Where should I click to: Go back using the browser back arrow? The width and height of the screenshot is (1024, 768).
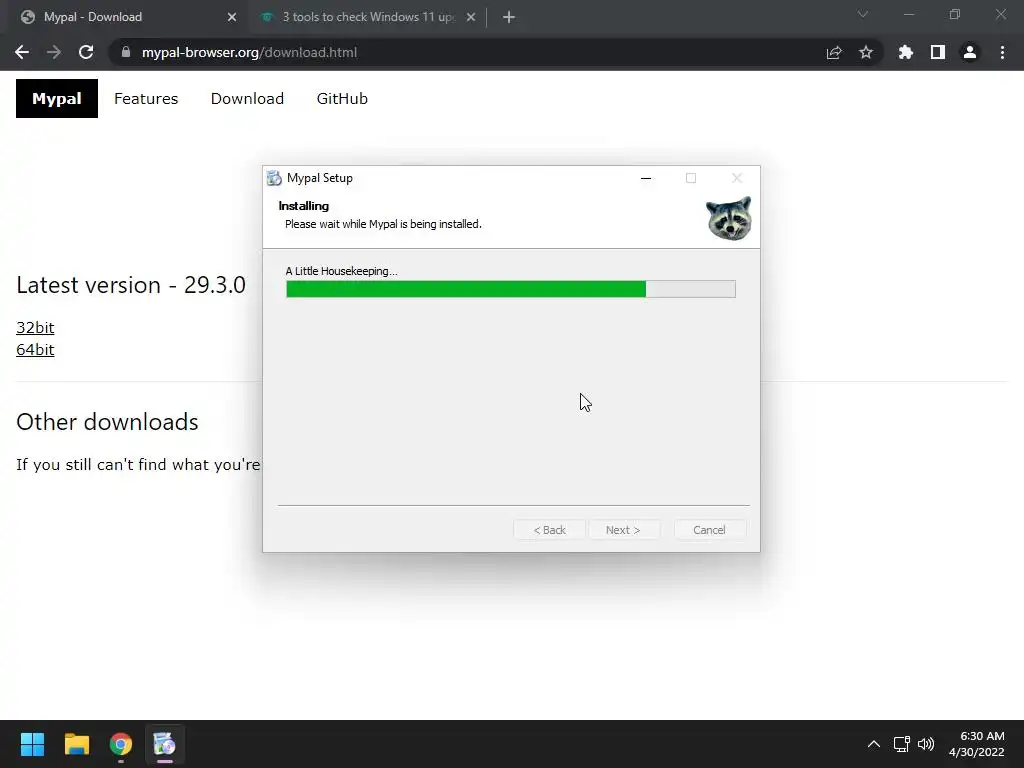22,52
